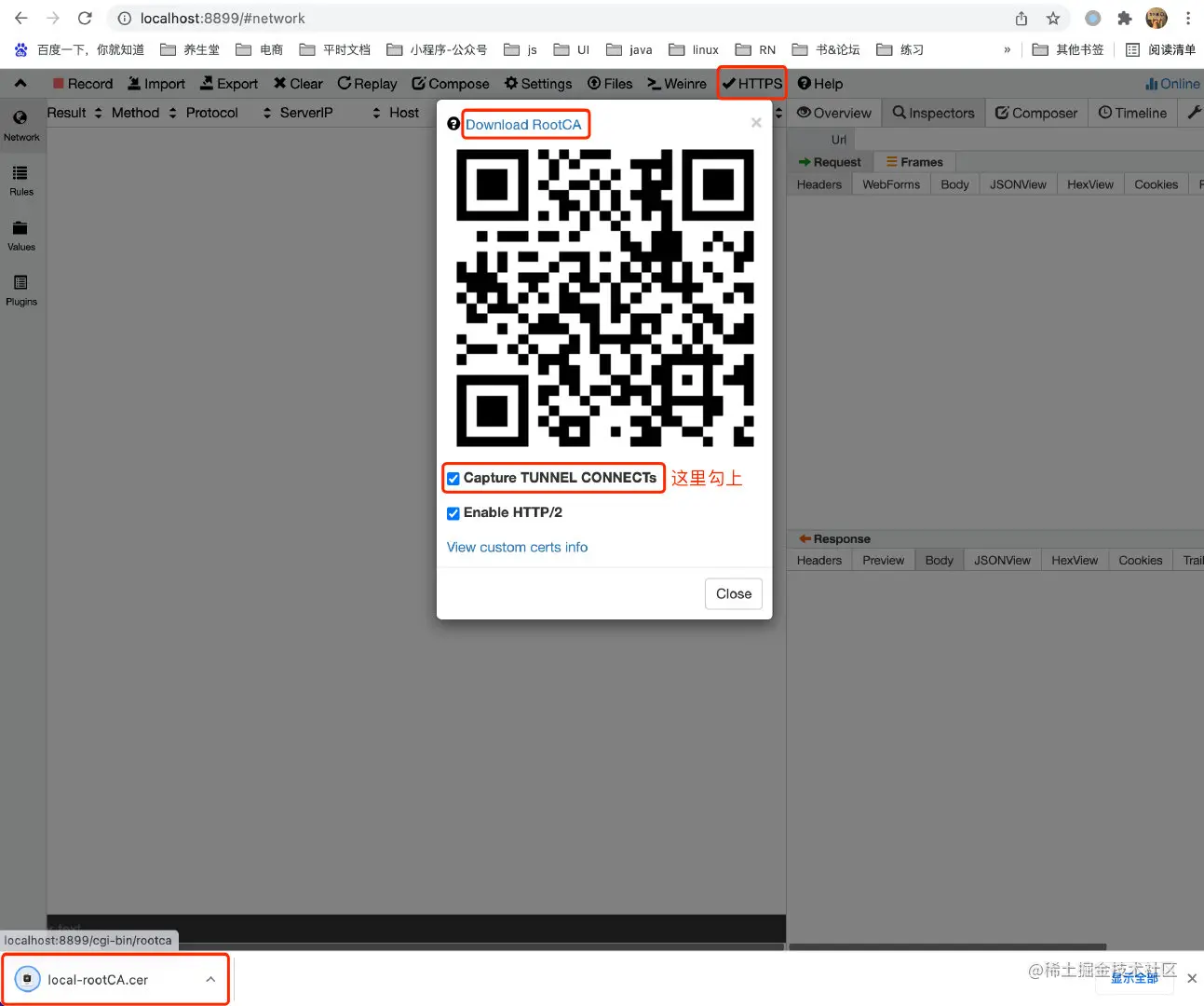
Task: Sort by the Method column
Action: 144,113
